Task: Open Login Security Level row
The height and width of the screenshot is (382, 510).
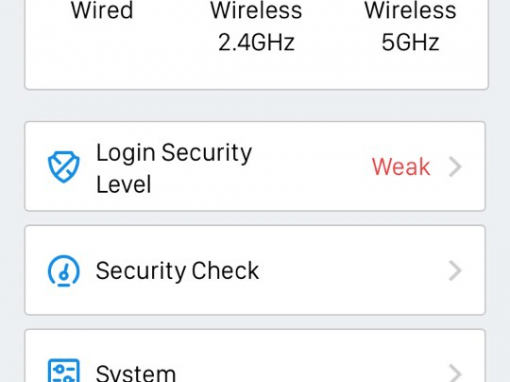Action: (x=255, y=167)
